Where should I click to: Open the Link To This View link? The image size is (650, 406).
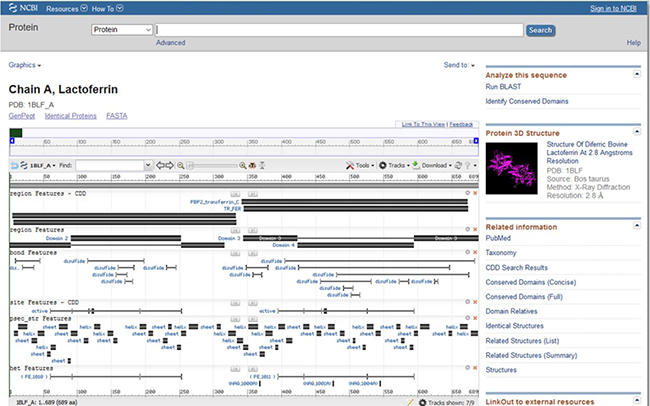coord(423,124)
